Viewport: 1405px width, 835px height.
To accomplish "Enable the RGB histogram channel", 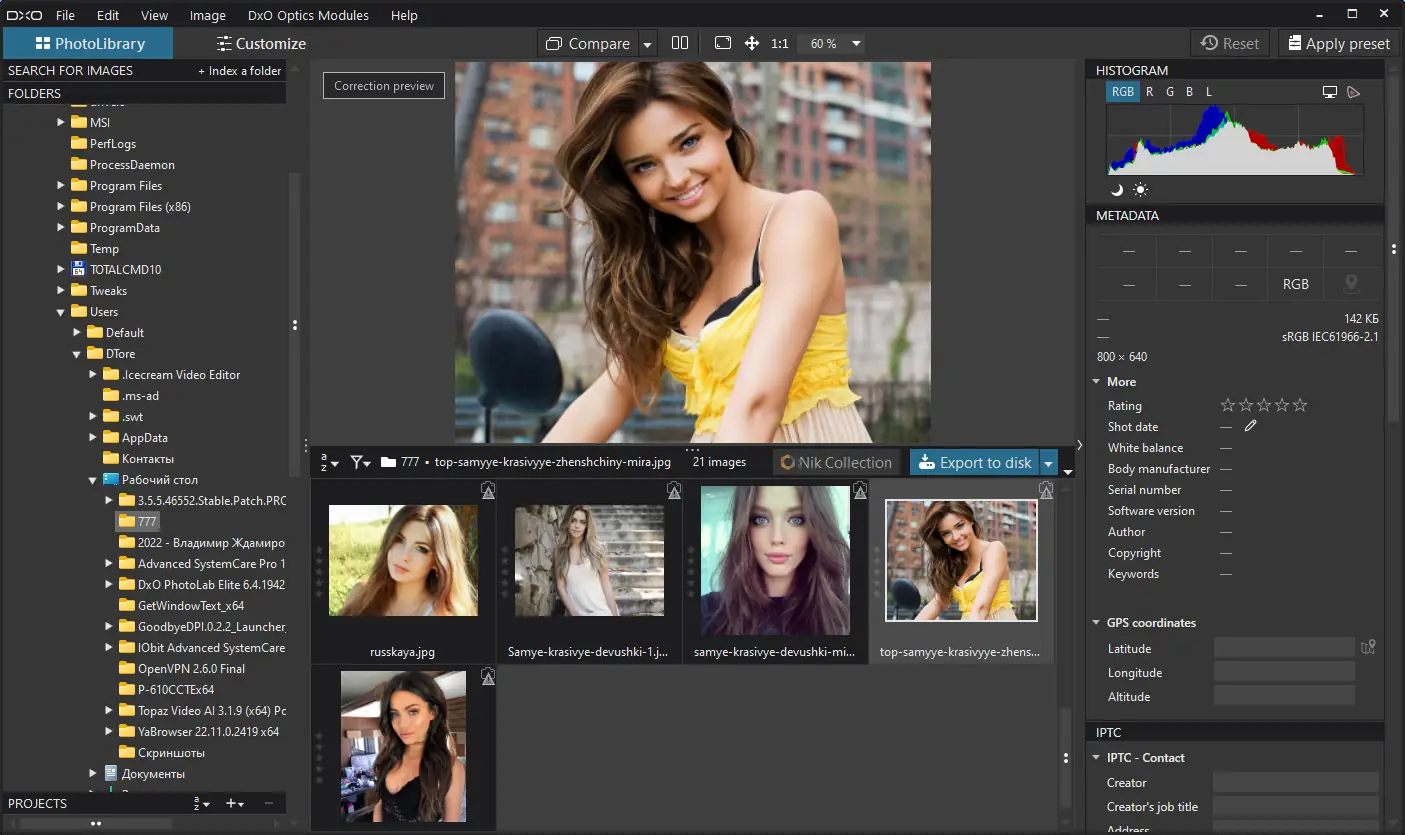I will pyautogui.click(x=1123, y=92).
